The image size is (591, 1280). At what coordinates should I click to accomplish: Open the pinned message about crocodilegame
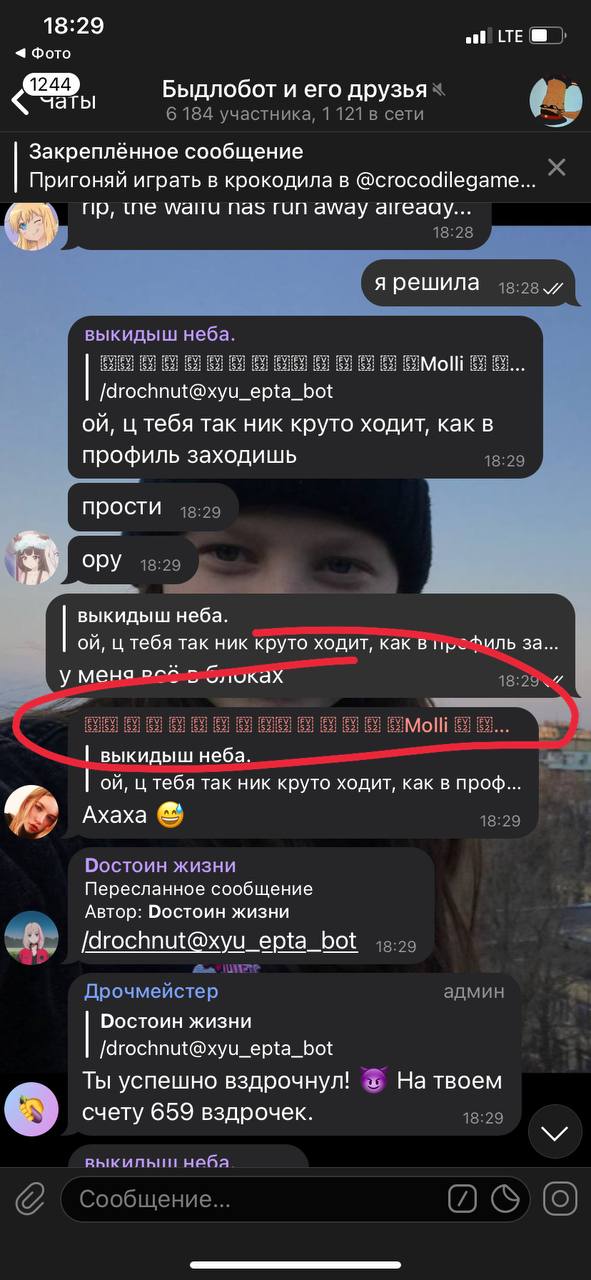coord(275,166)
